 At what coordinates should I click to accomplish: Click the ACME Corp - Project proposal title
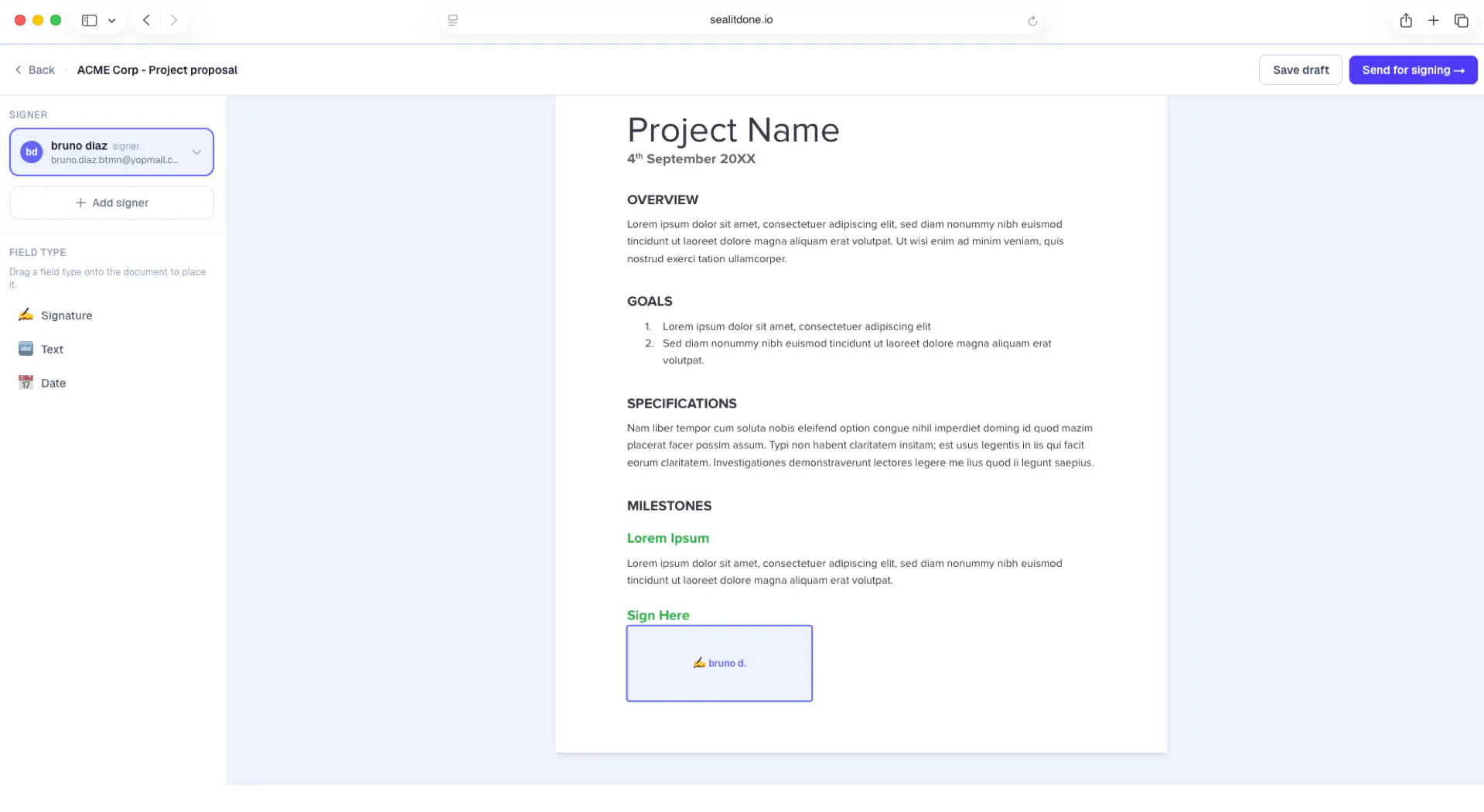point(157,70)
